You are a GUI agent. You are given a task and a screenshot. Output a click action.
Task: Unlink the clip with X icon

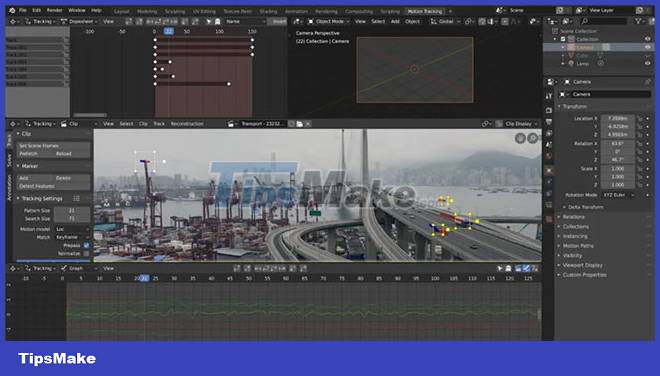coord(308,124)
